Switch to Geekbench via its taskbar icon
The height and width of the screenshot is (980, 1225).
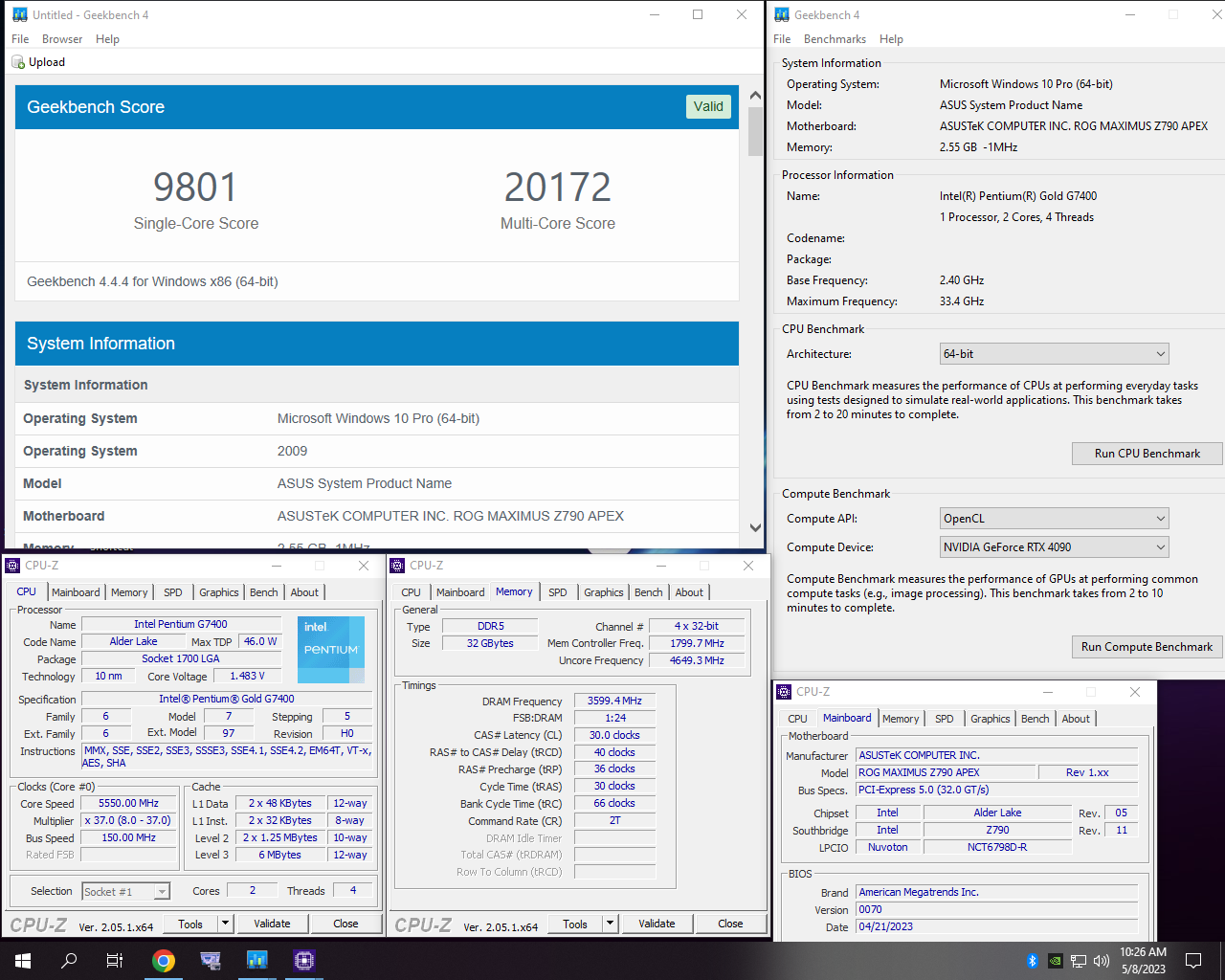click(256, 961)
